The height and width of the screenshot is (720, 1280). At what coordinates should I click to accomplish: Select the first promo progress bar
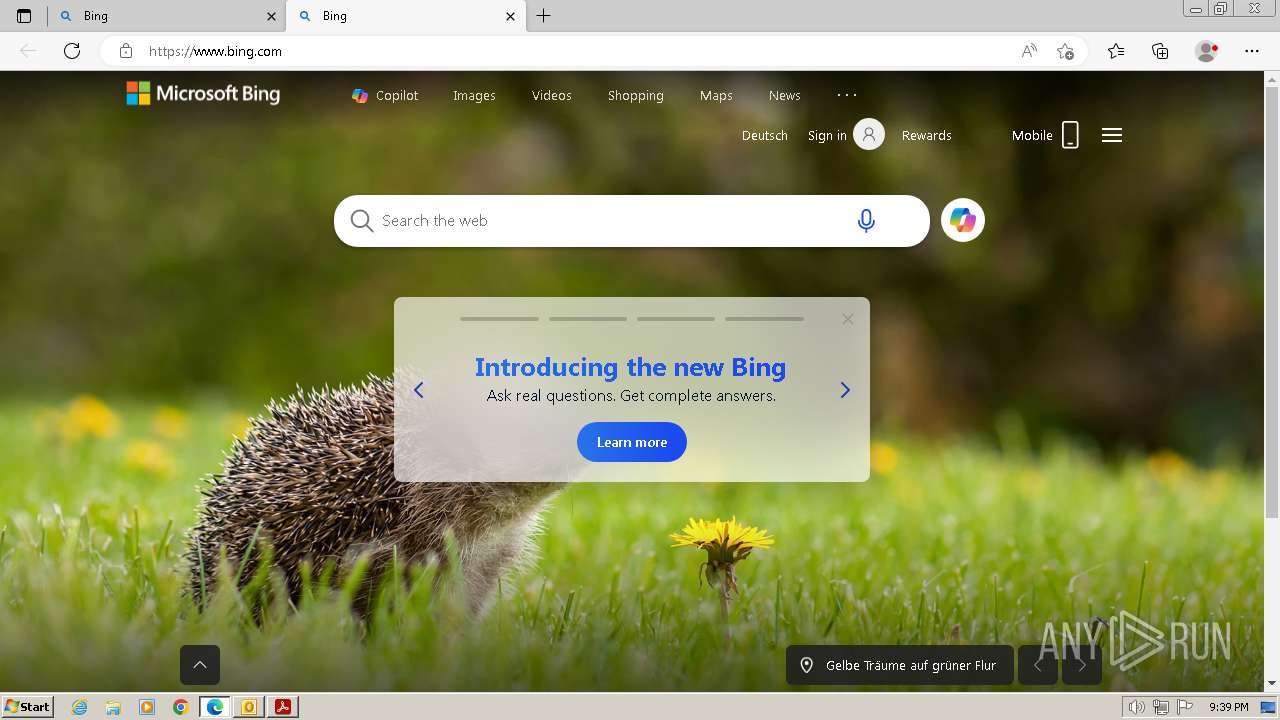(500, 319)
